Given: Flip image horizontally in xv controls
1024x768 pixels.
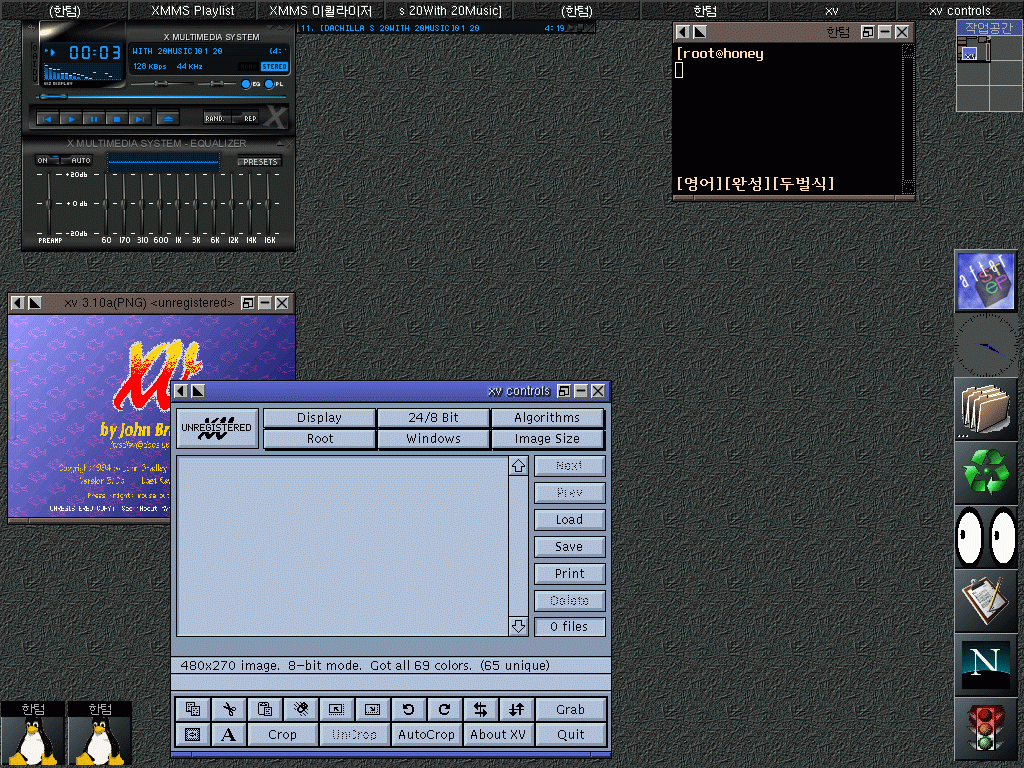Looking at the screenshot, I should pos(480,709).
